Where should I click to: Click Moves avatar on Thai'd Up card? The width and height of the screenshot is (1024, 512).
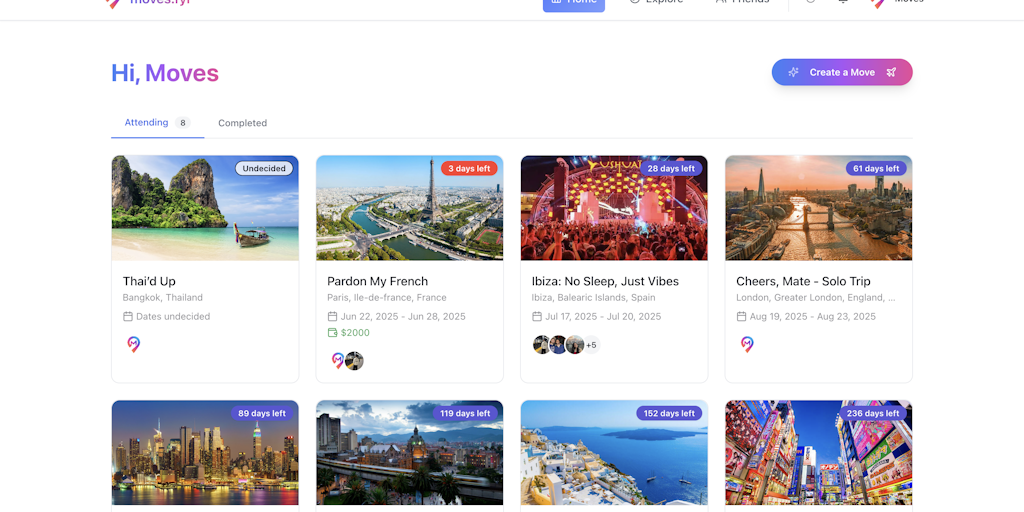pyautogui.click(x=133, y=344)
